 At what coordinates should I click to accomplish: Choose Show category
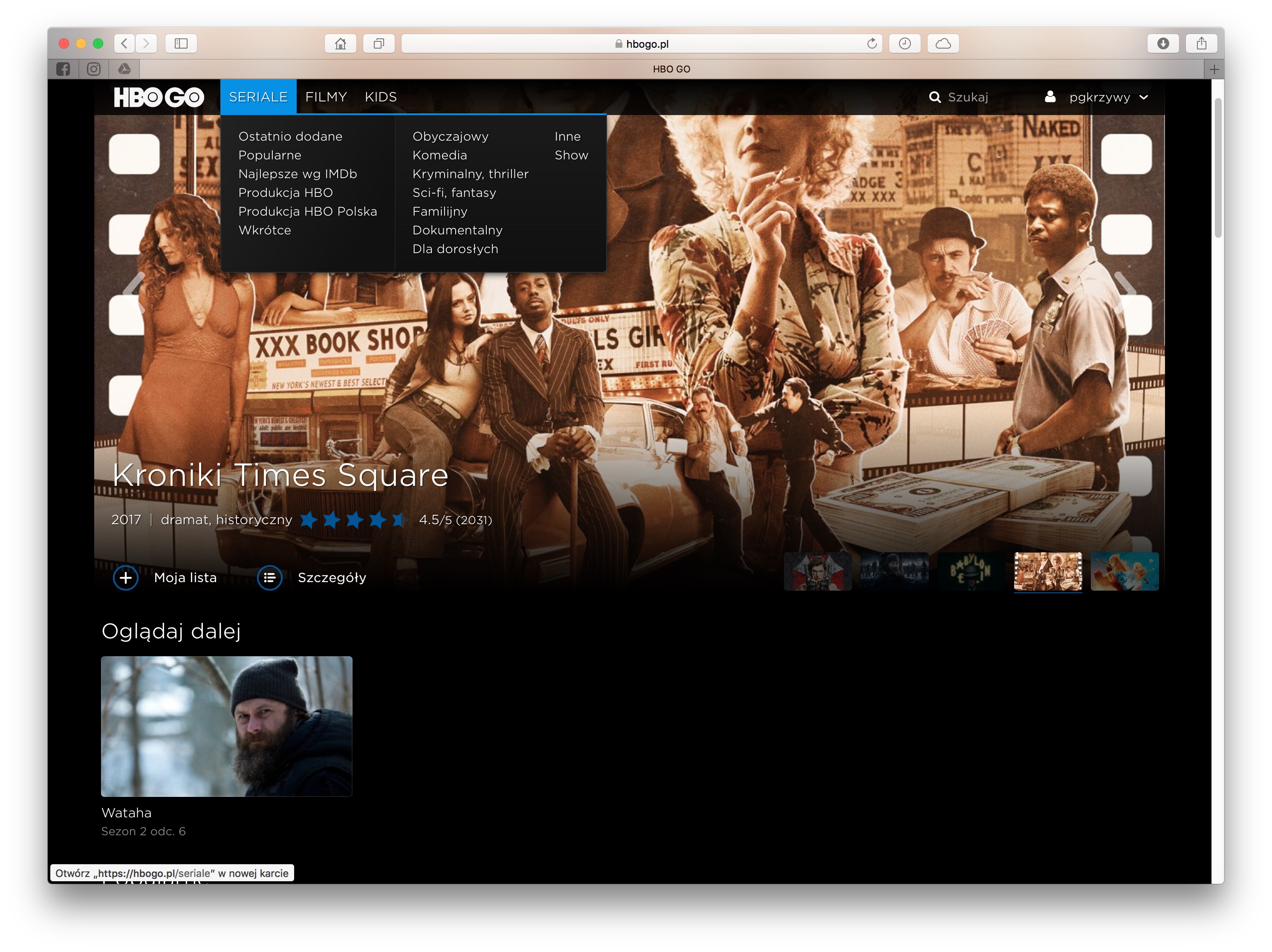pyautogui.click(x=571, y=155)
